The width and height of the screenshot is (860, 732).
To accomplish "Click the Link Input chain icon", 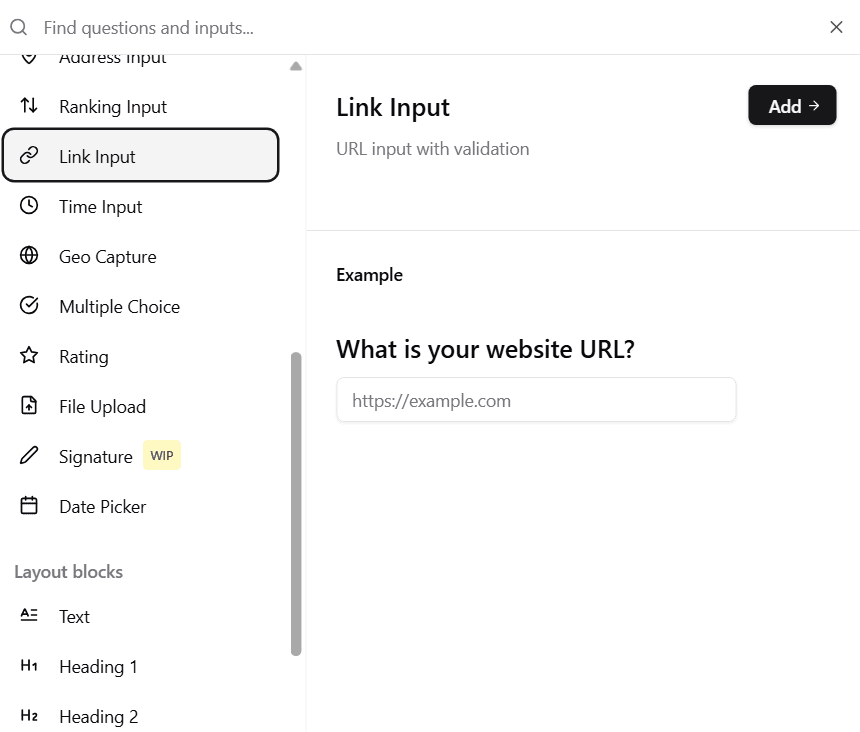I will 27,156.
